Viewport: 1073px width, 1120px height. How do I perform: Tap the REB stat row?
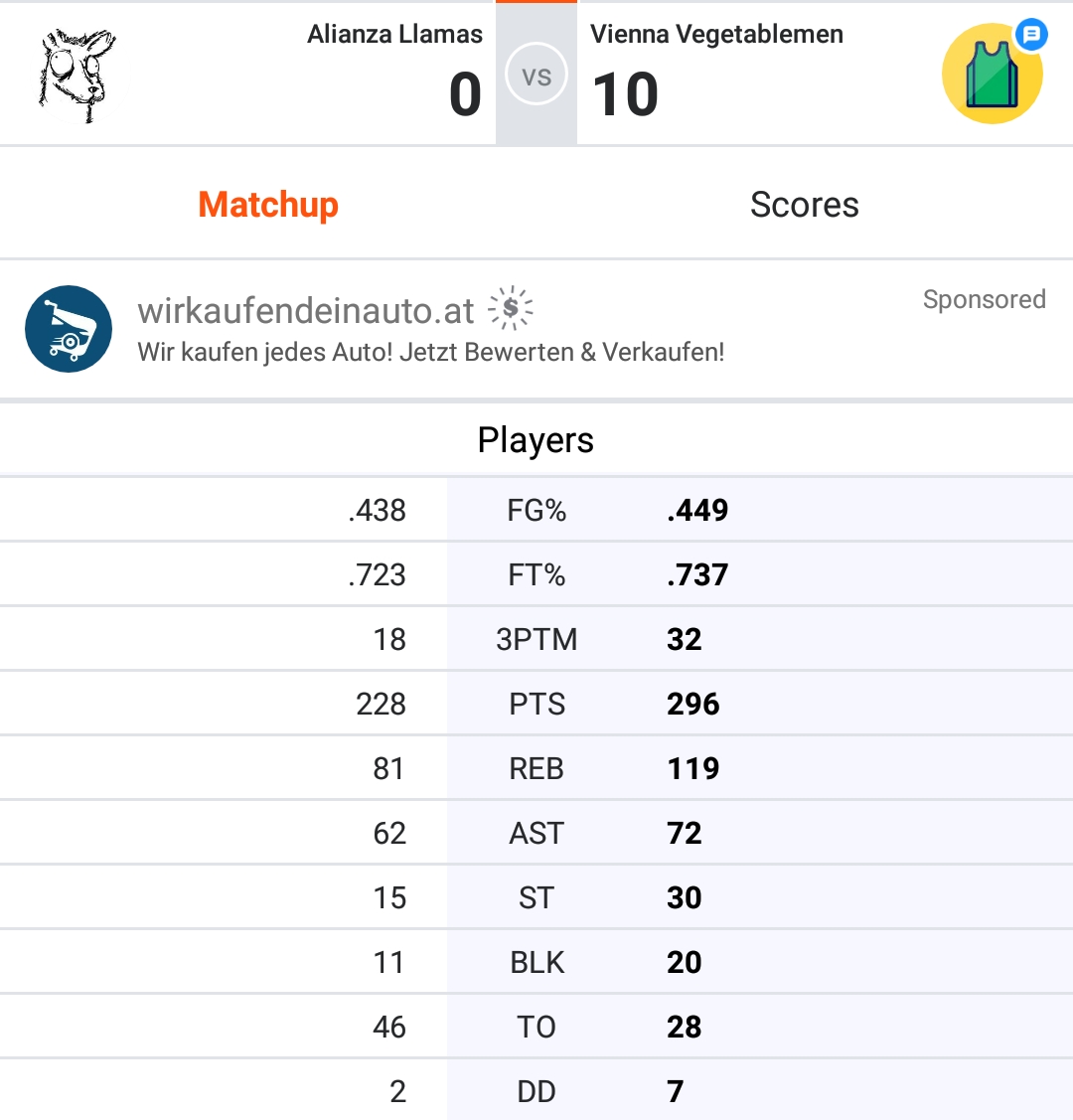[536, 768]
